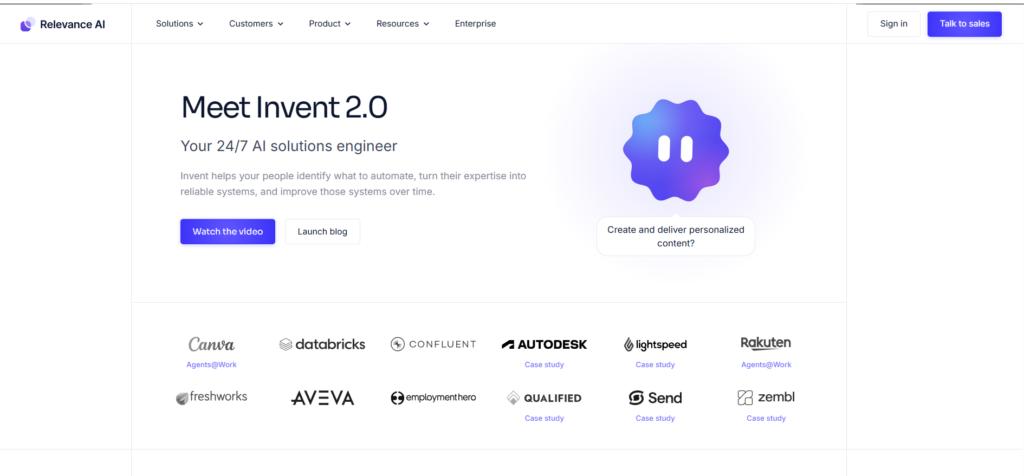Click the Canva logo

[x=212, y=344]
